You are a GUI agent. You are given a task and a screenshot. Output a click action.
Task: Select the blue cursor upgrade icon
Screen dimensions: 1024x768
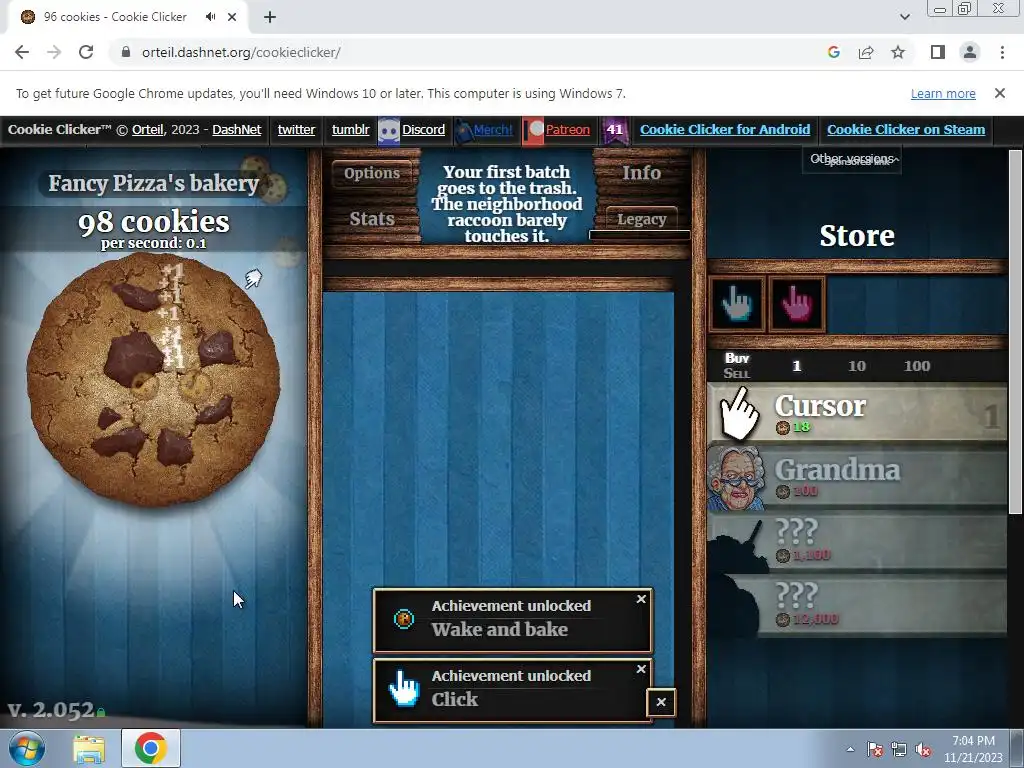737,304
